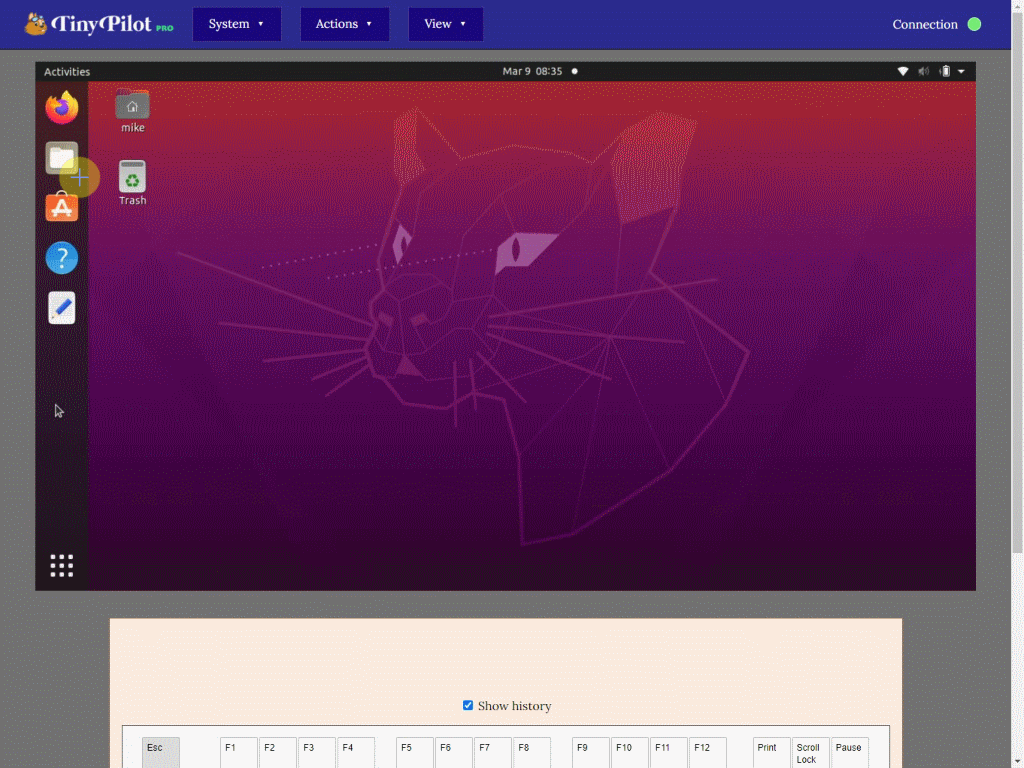Click the F6 virtual key
Screen dimensions: 1024x768
pyautogui.click(x=454, y=753)
